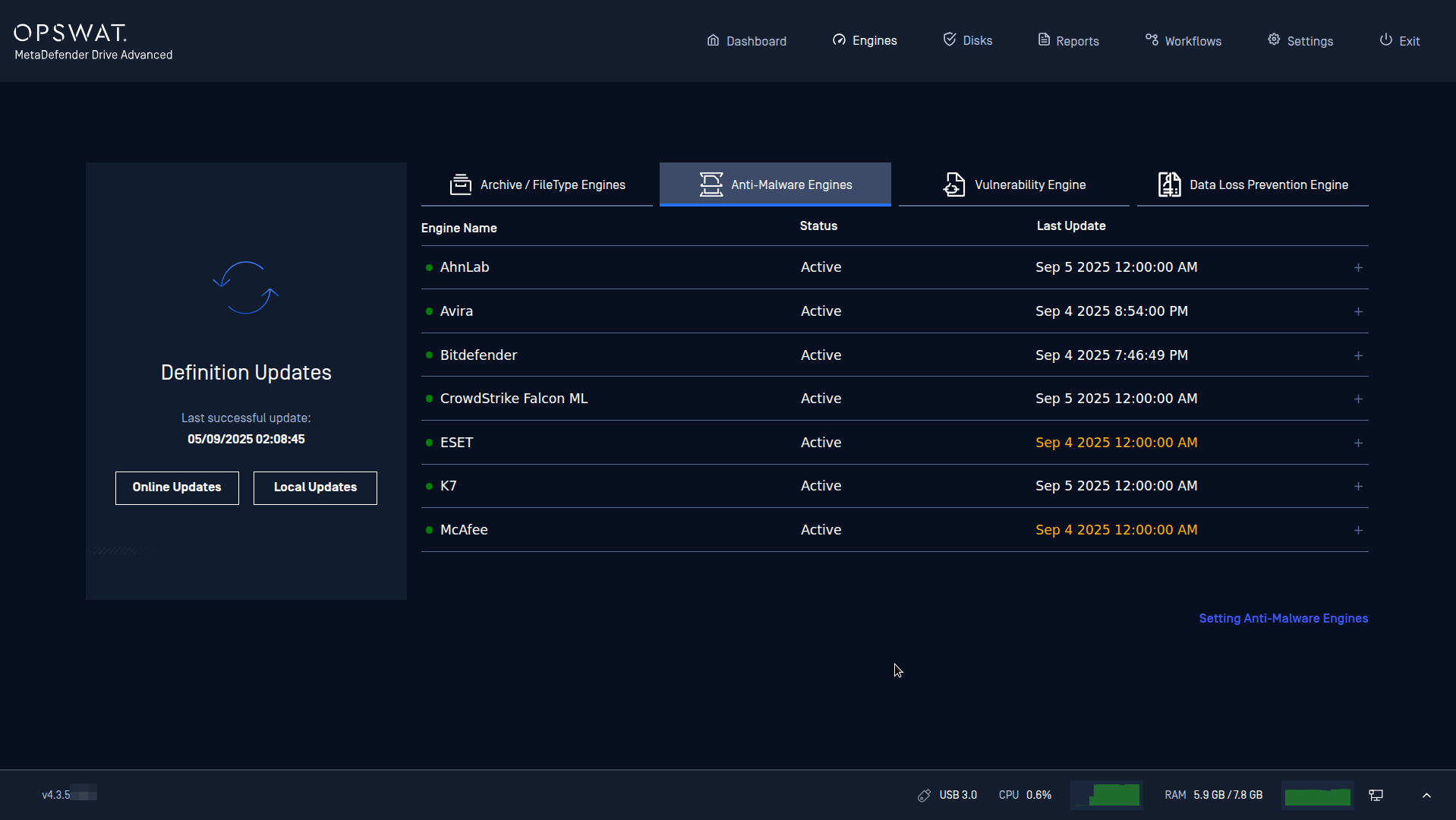Click the Local Updates button
This screenshot has width=1456, height=820.
coord(315,487)
